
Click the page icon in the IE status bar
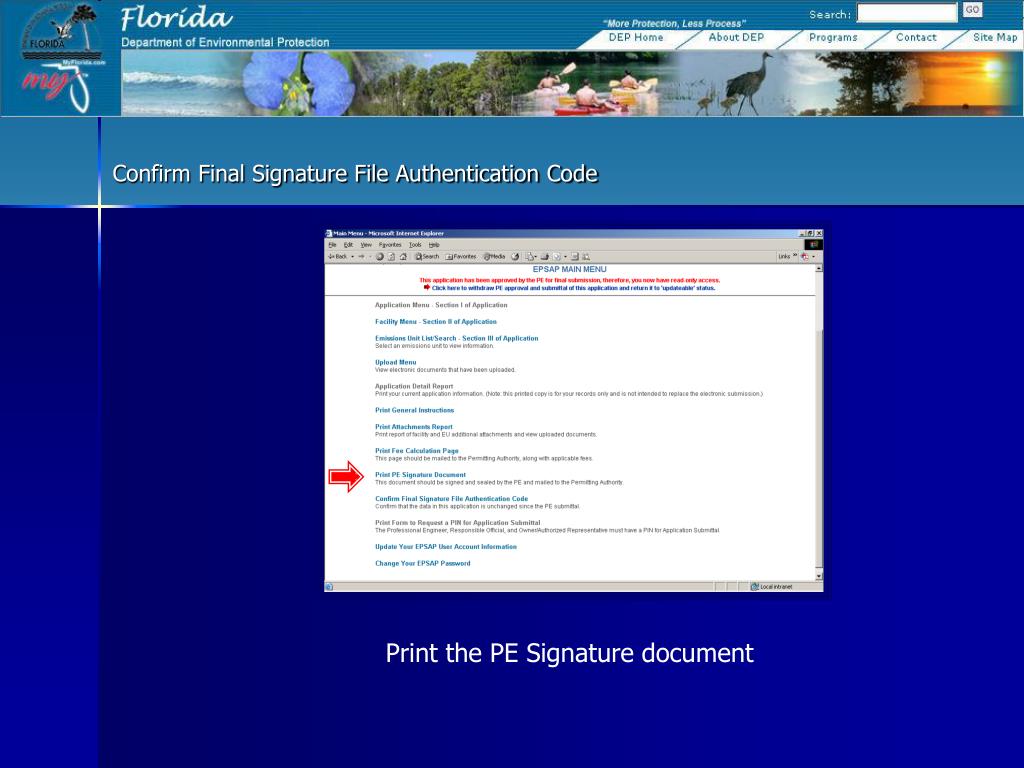point(329,586)
